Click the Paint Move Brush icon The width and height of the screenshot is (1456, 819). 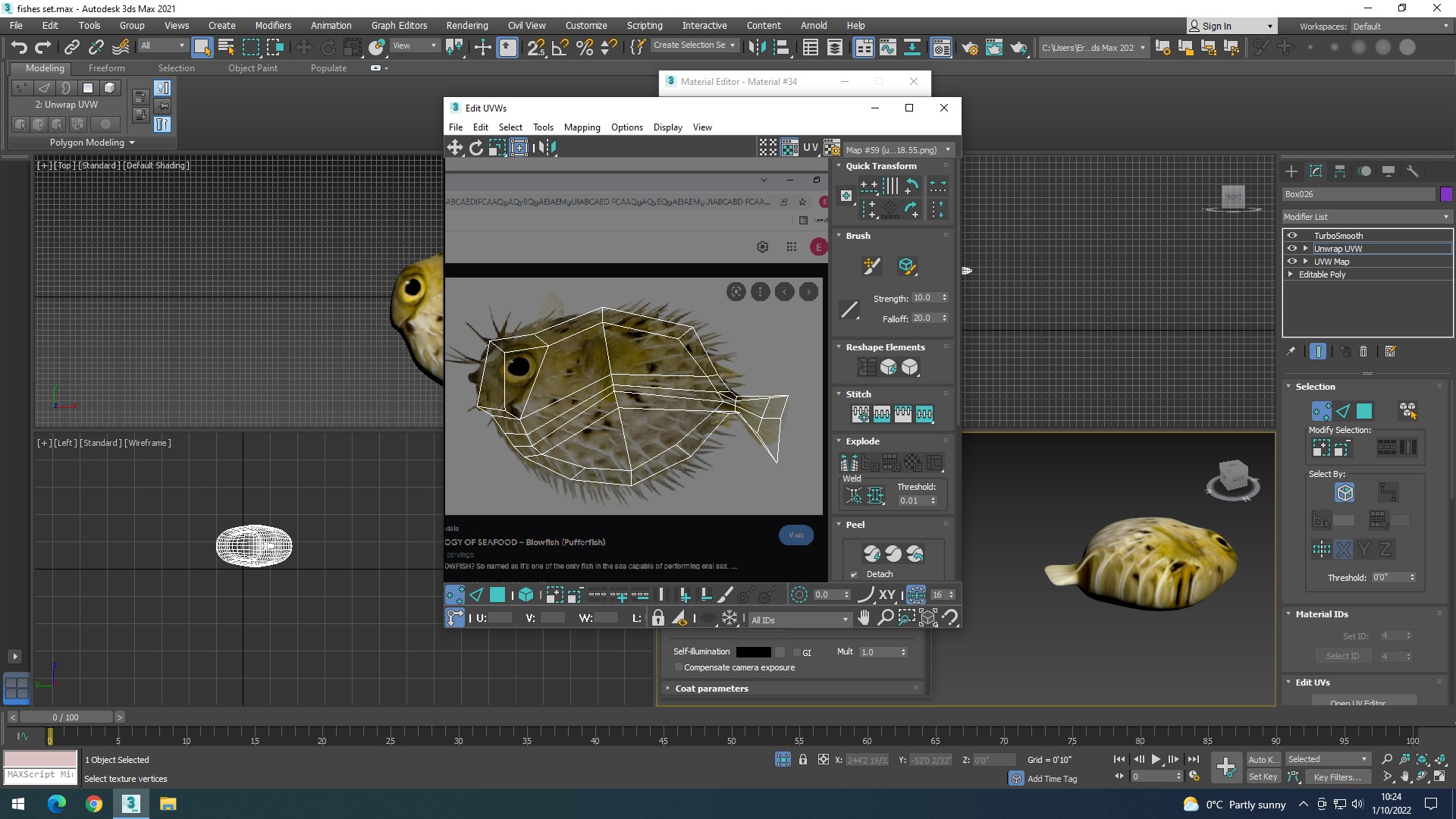point(871,265)
